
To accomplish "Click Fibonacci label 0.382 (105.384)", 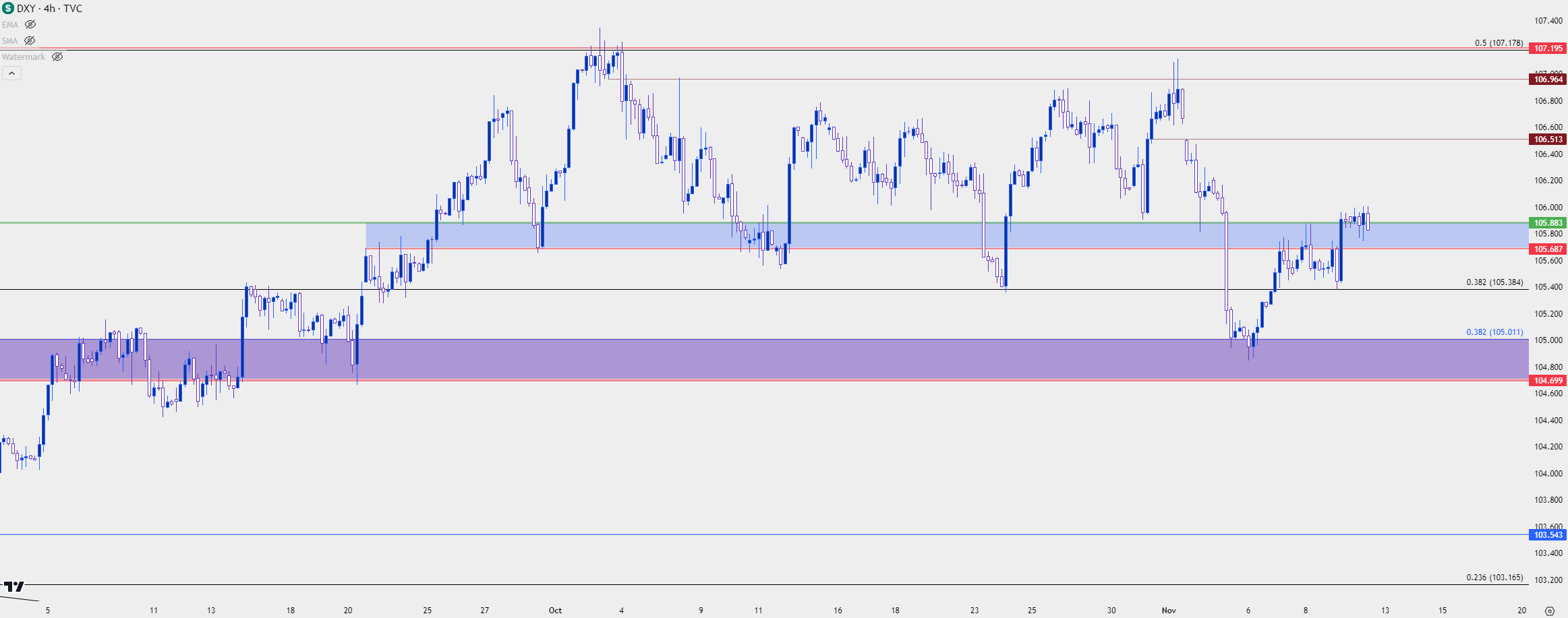I will (1494, 282).
